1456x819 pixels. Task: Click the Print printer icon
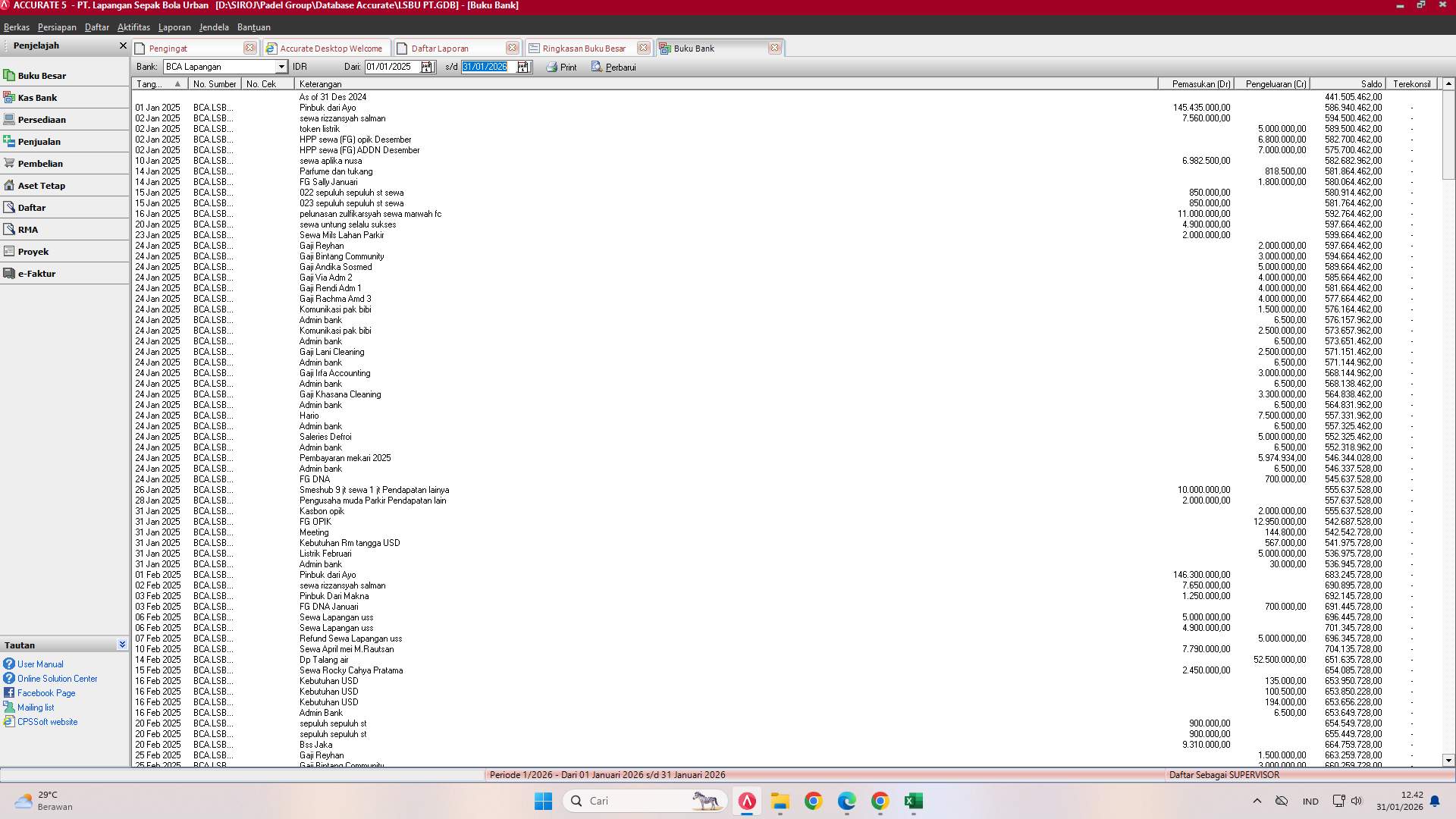(x=552, y=67)
